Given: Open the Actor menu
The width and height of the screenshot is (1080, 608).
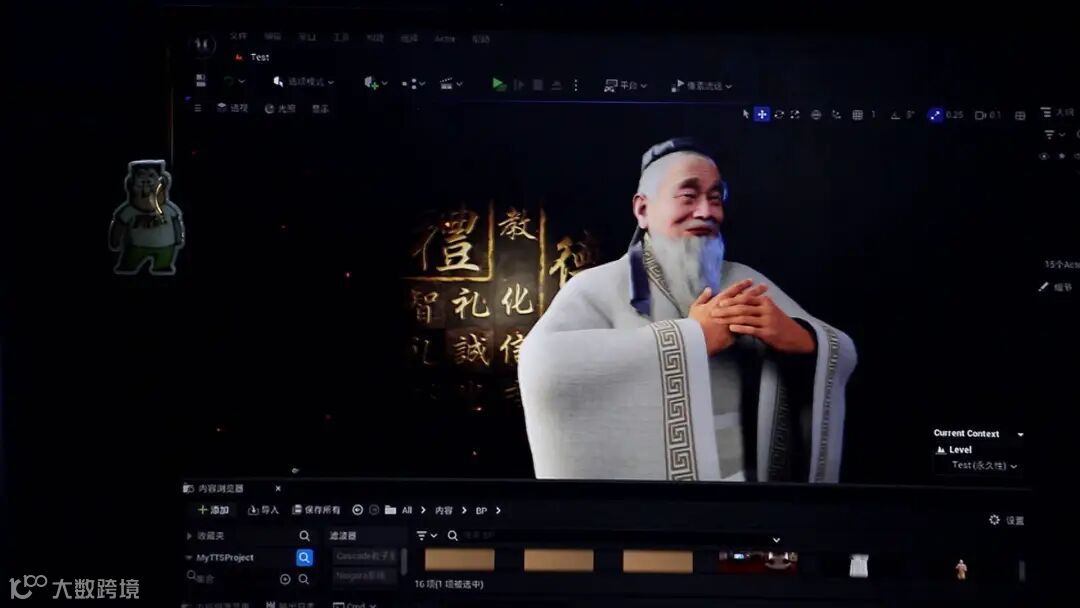Looking at the screenshot, I should tap(445, 39).
